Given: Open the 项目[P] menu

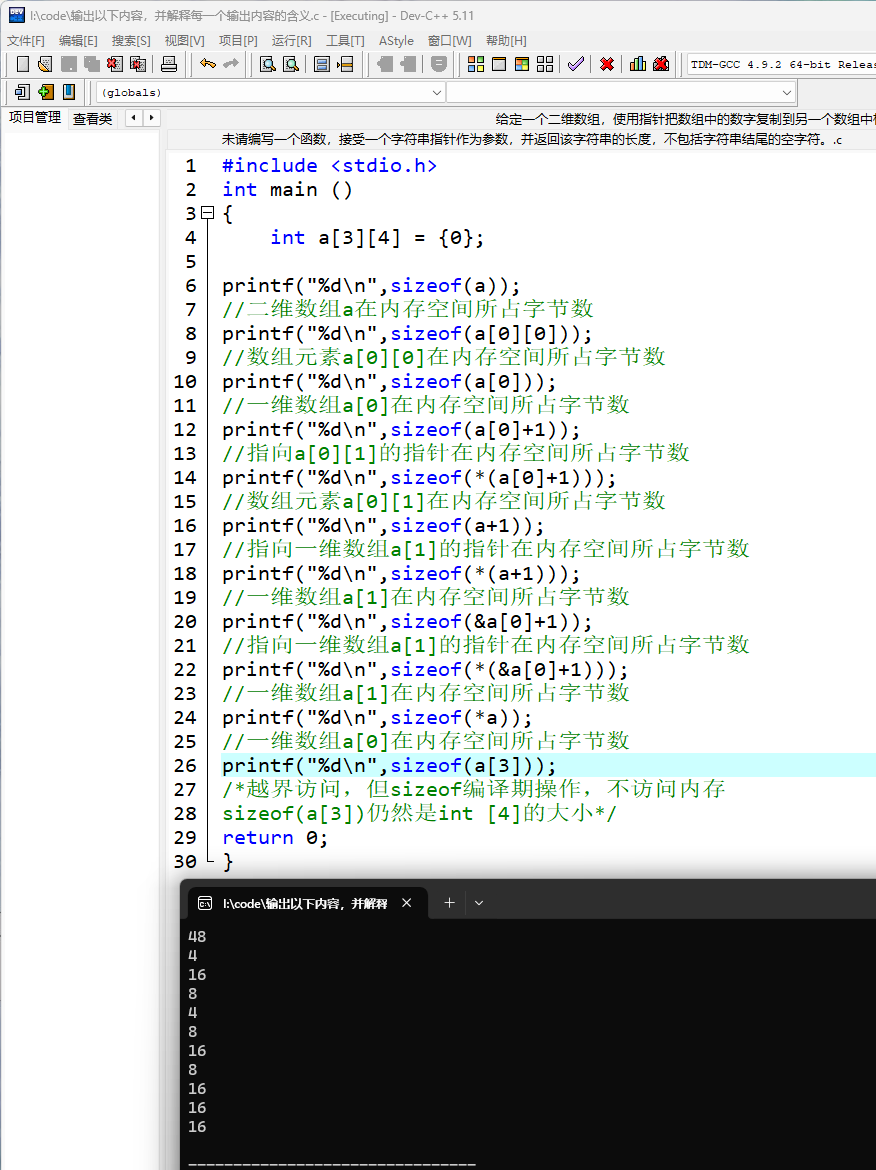Looking at the screenshot, I should click(238, 40).
